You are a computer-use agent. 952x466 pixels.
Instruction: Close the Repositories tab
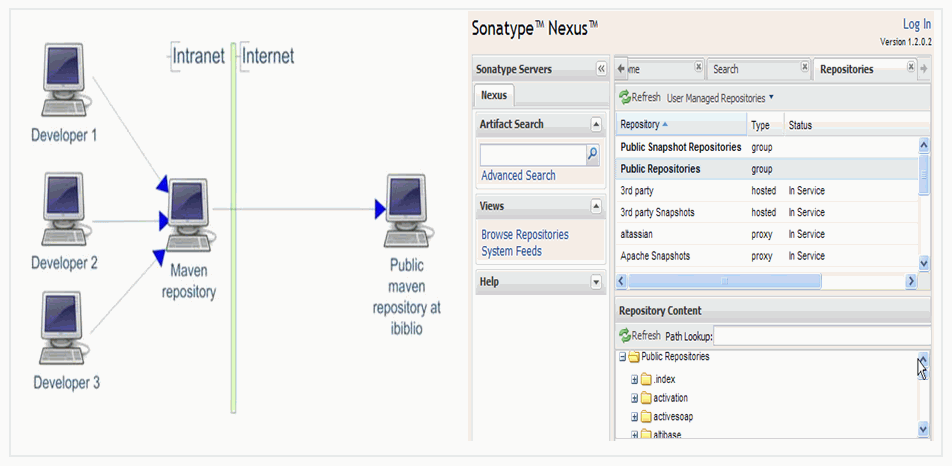pos(911,68)
